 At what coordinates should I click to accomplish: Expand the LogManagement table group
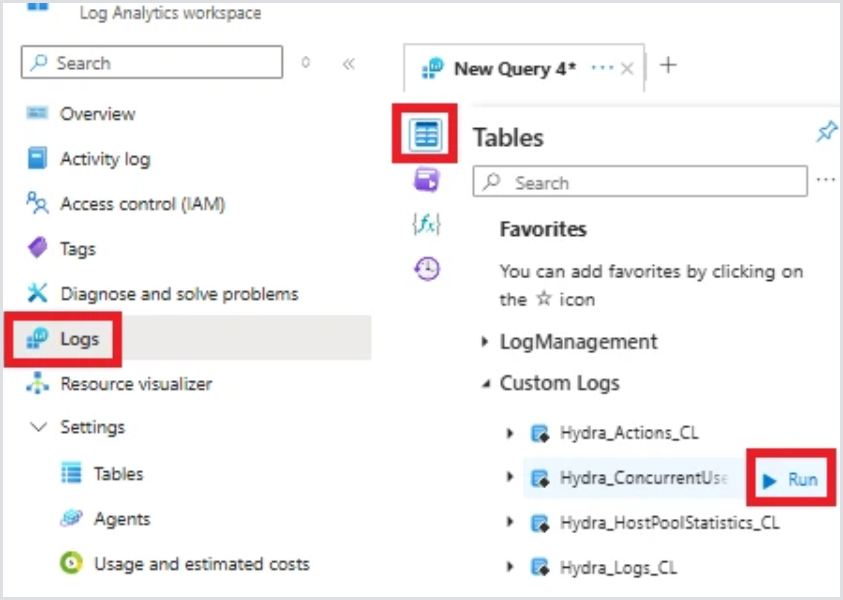pos(486,342)
